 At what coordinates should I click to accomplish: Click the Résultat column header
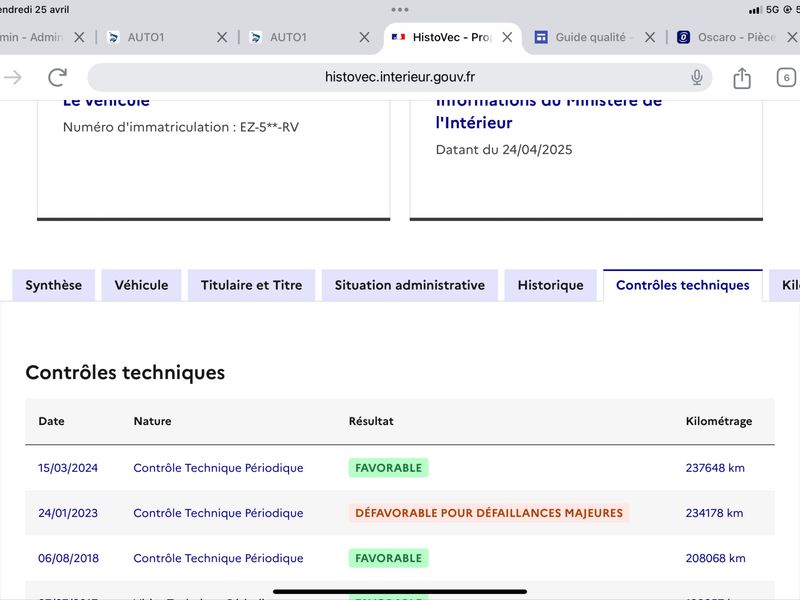click(x=371, y=421)
